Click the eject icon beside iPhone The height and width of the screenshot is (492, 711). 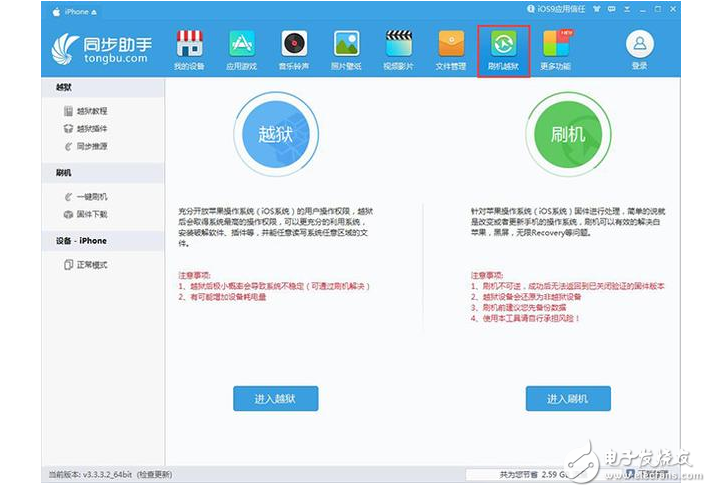click(x=94, y=13)
